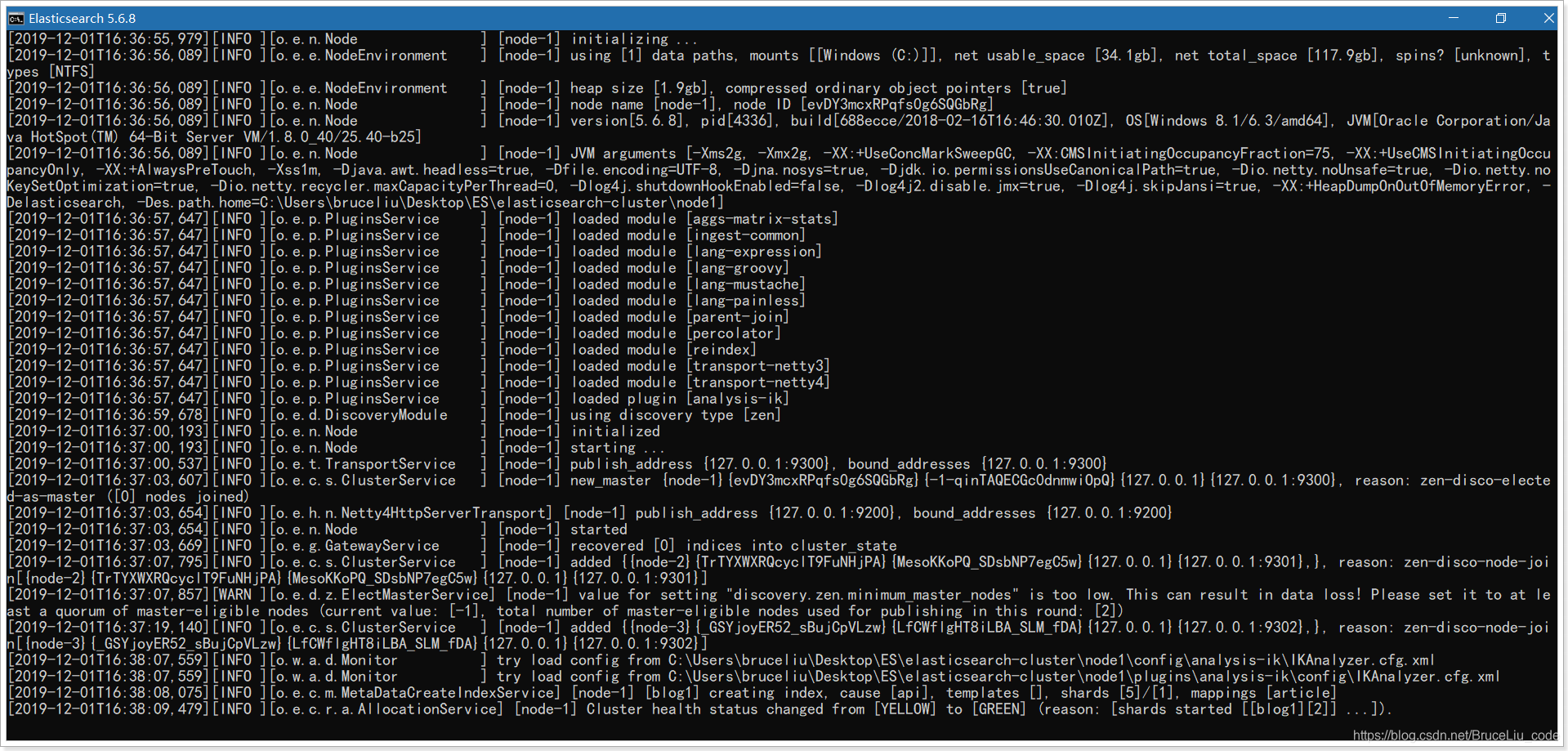Image resolution: width=1568 pixels, height=751 pixels.
Task: Click node ID 'evDY3mcxRPqfsOg6SQGbRg' text
Action: point(897,105)
